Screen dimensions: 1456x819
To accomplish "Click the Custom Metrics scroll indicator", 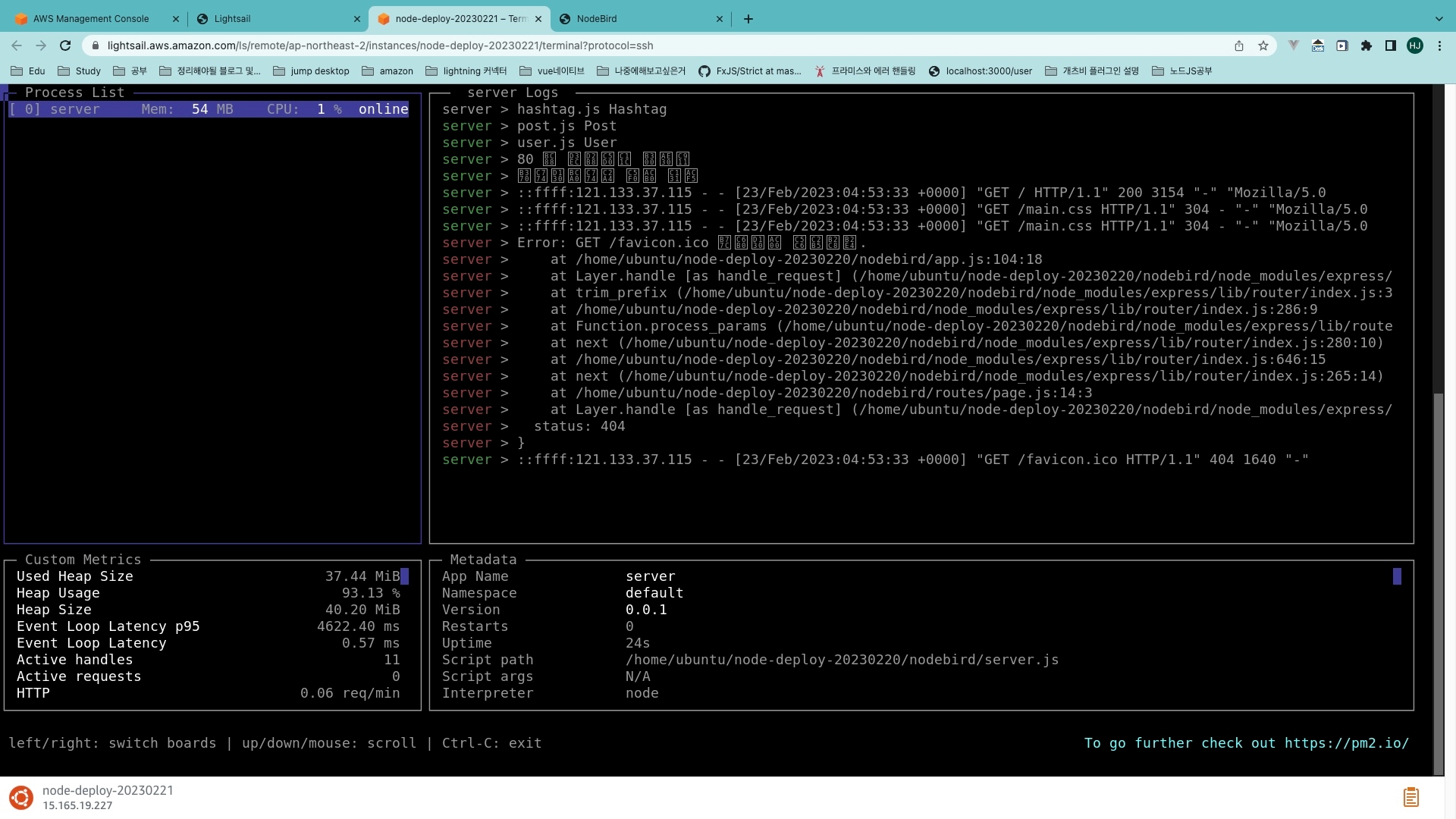I will click(x=405, y=576).
